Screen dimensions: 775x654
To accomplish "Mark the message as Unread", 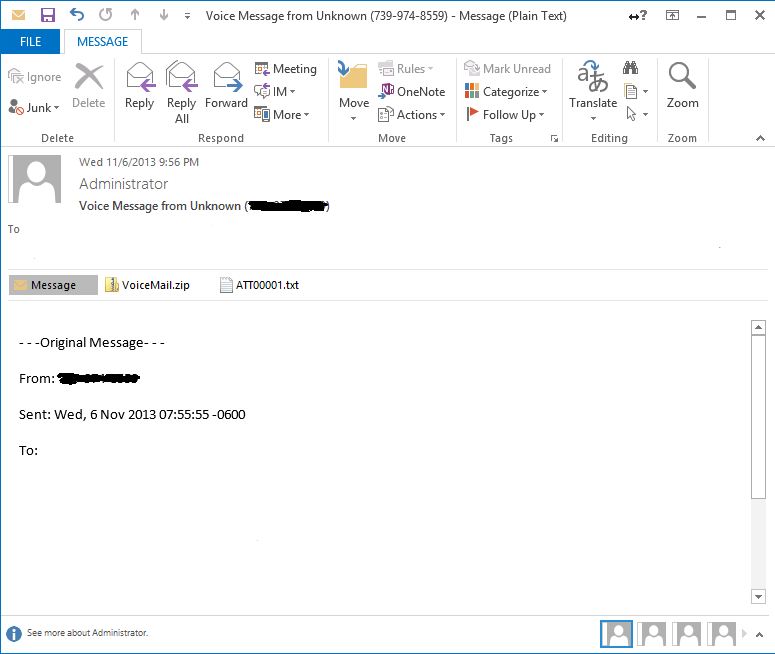I will [507, 69].
